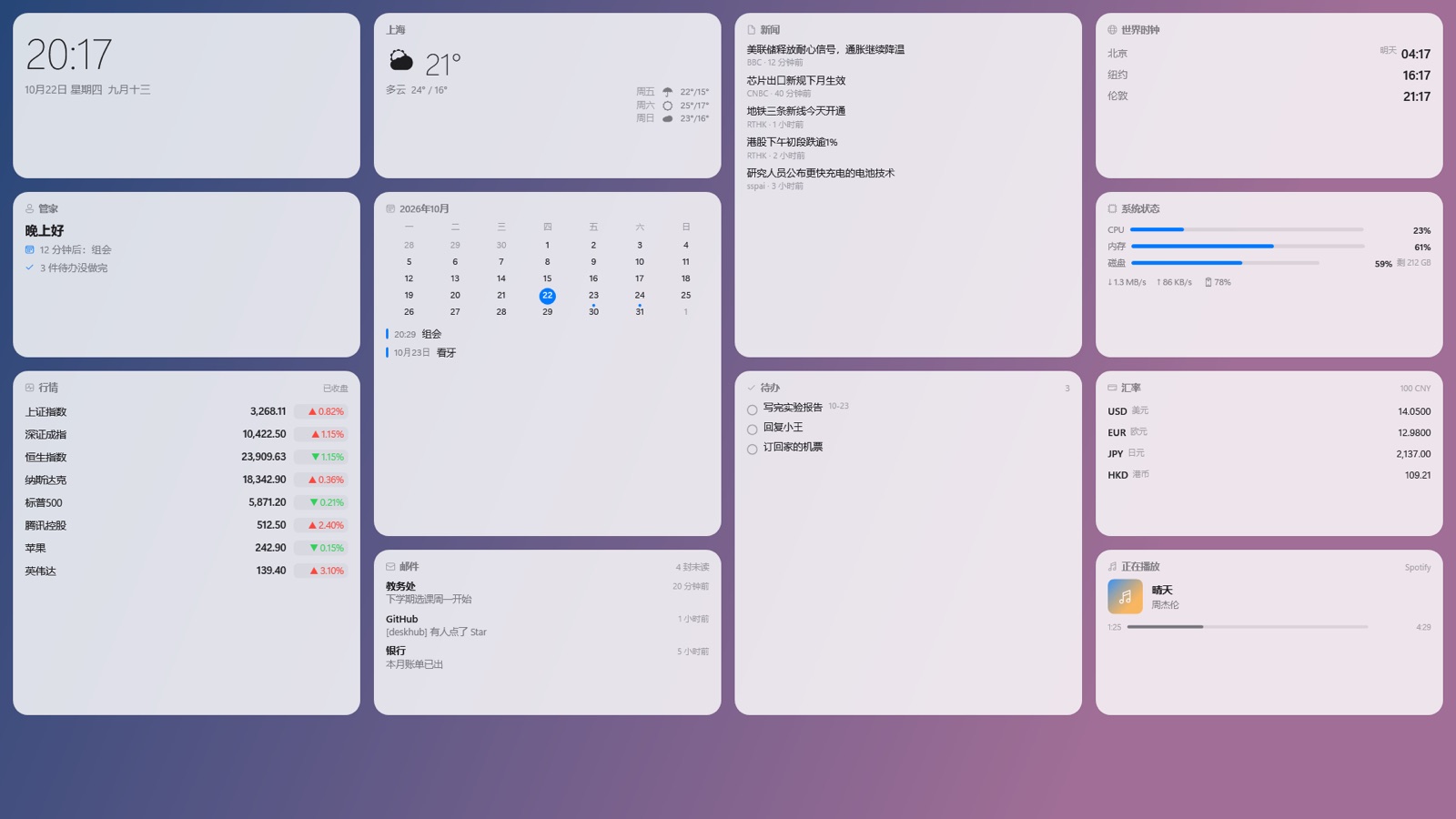Click the sunny icon for 周六 forecast
The image size is (1456, 819).
coord(667,106)
